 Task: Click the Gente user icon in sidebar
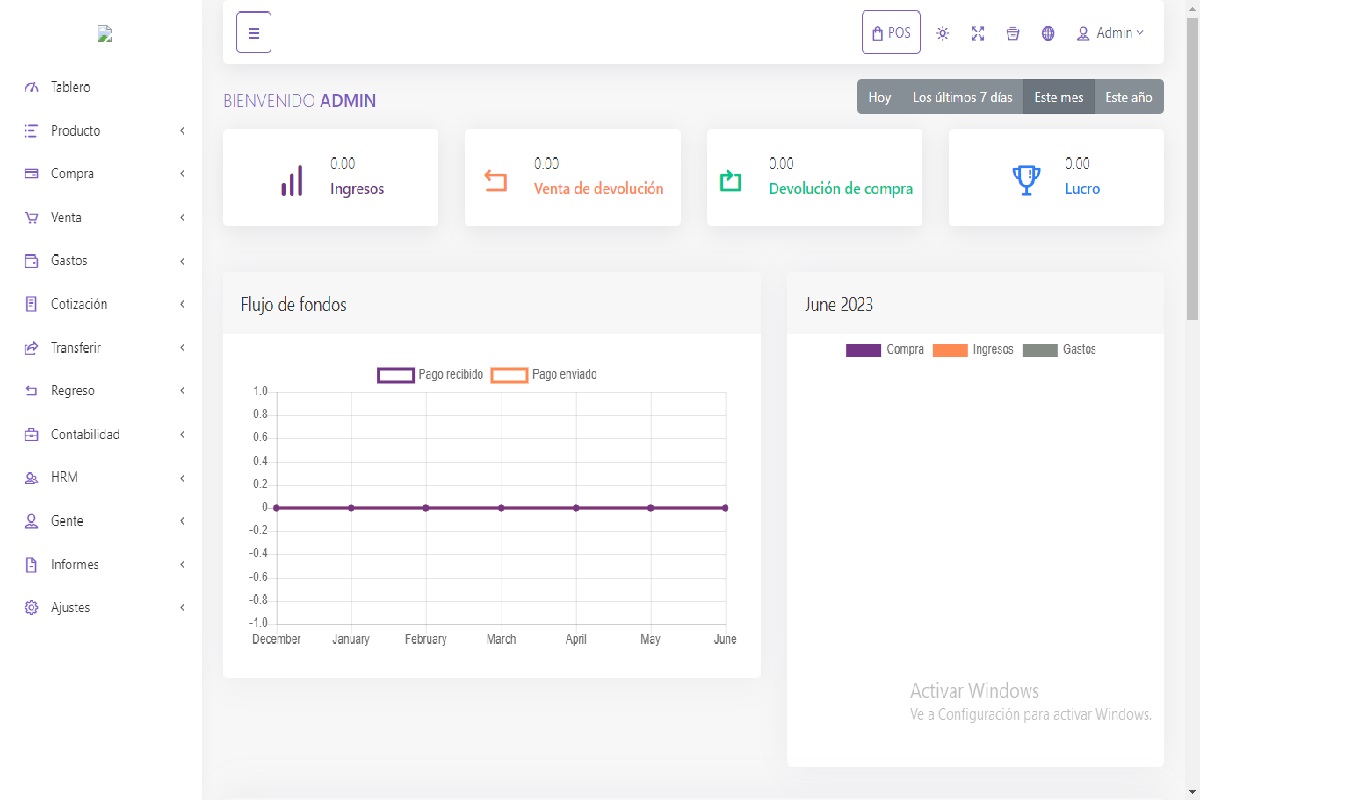coord(31,521)
